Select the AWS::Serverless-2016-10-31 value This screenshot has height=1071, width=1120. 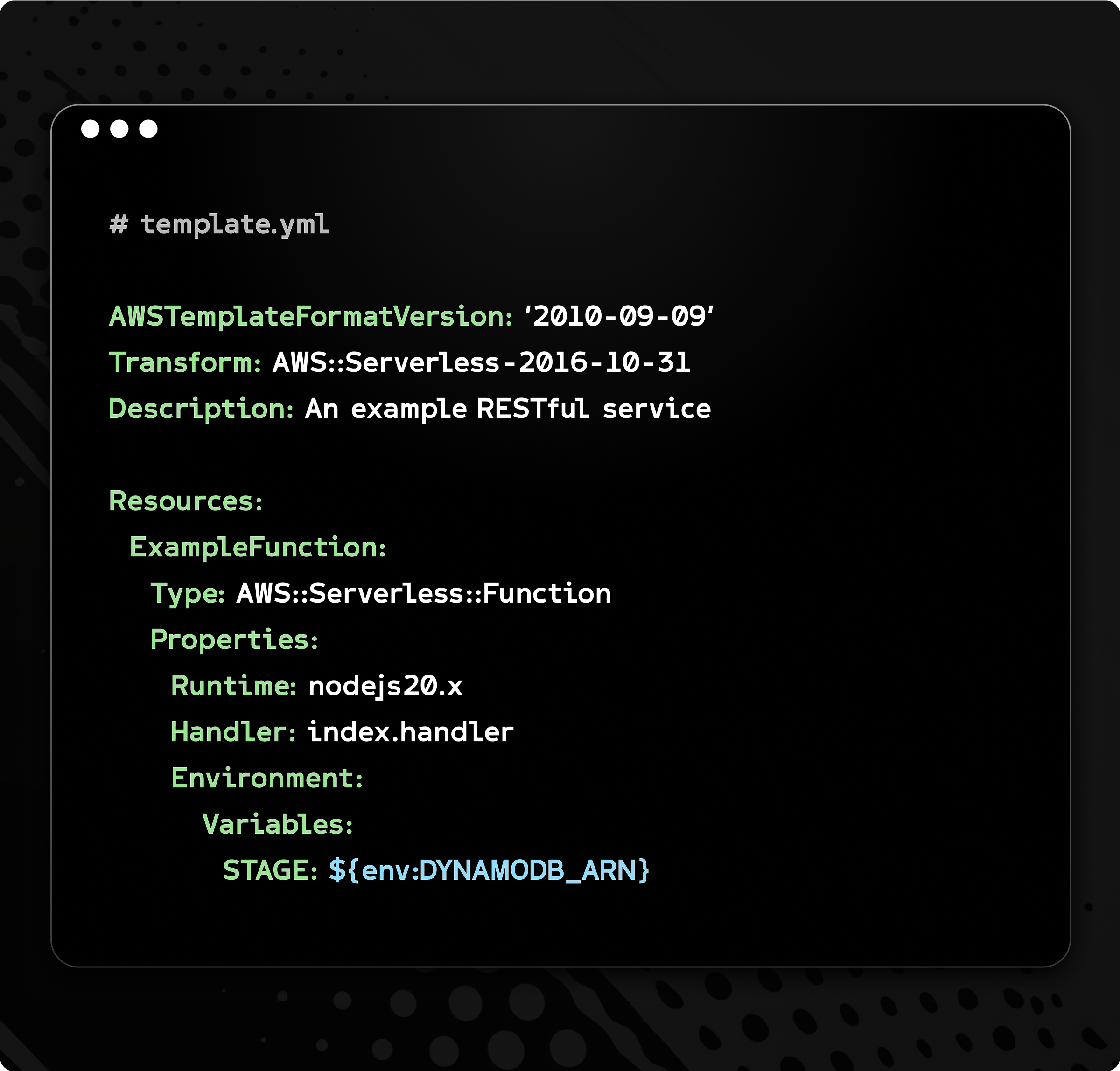coord(481,362)
